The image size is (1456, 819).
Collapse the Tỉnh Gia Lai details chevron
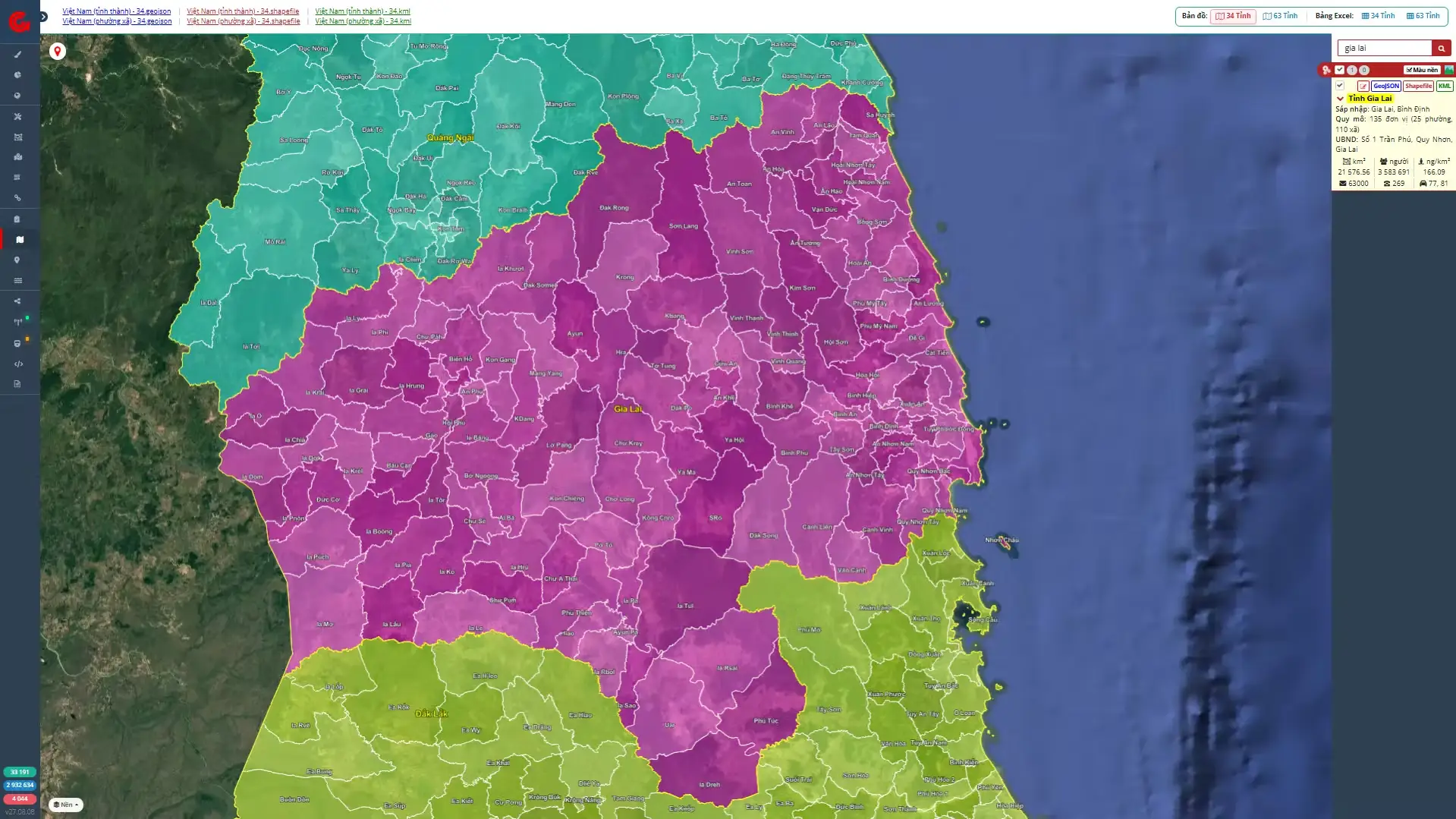(1340, 99)
